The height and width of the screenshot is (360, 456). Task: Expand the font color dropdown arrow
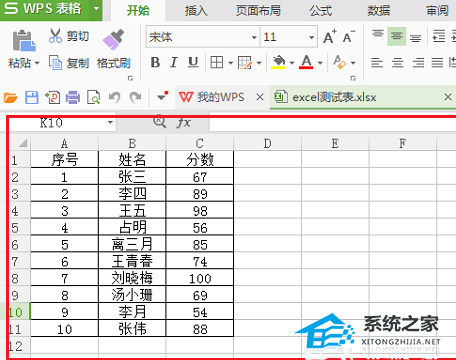(x=320, y=63)
